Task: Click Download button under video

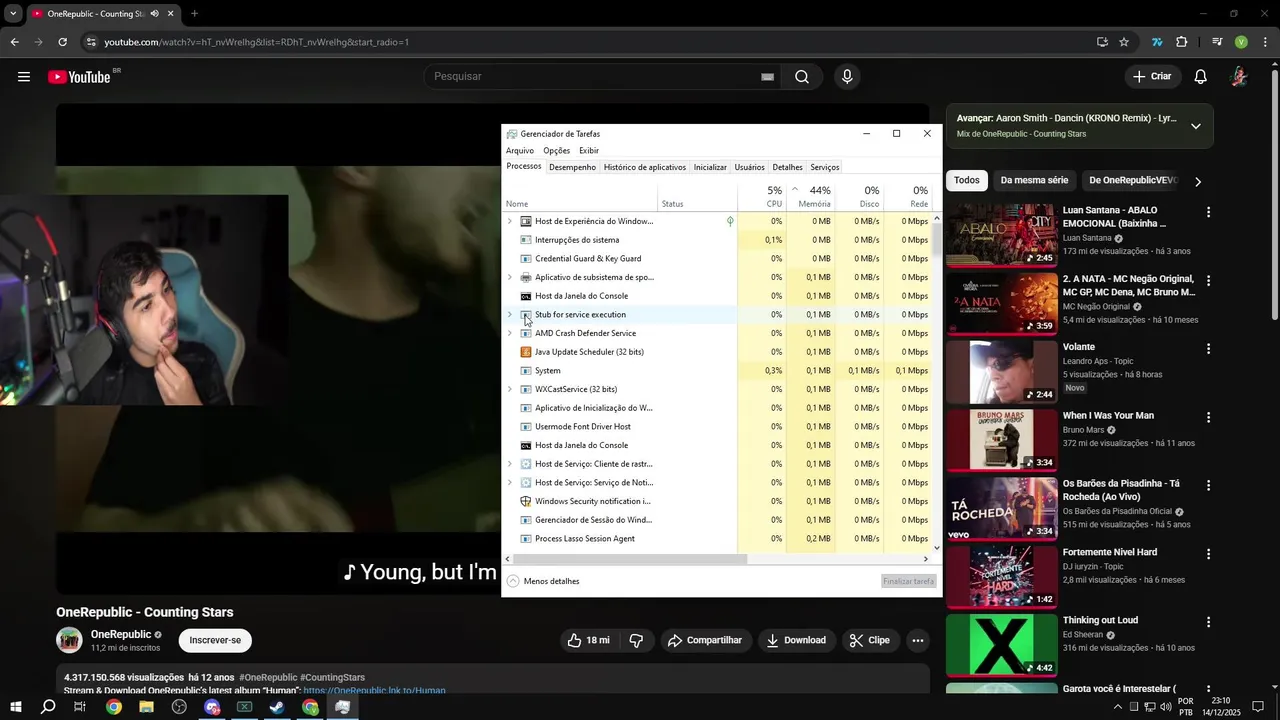Action: (796, 640)
